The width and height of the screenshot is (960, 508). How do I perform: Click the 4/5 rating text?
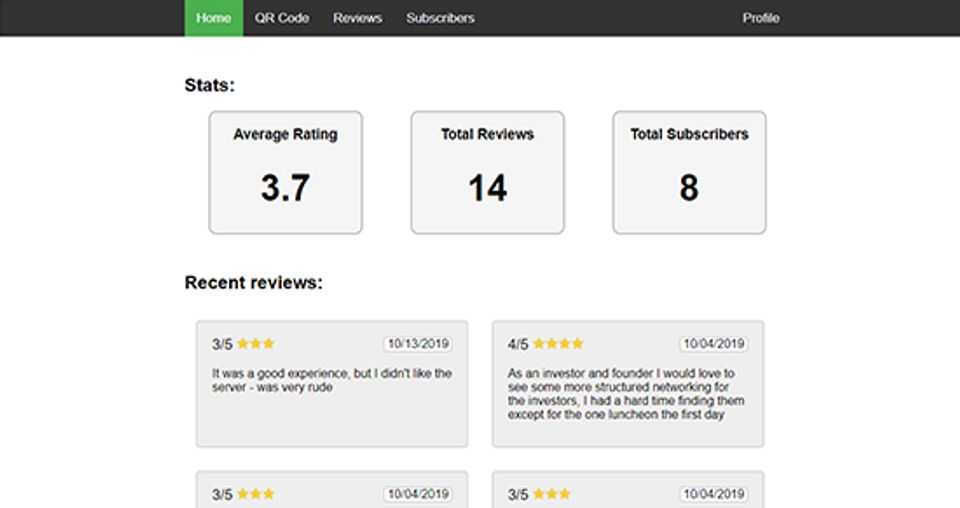(x=518, y=344)
